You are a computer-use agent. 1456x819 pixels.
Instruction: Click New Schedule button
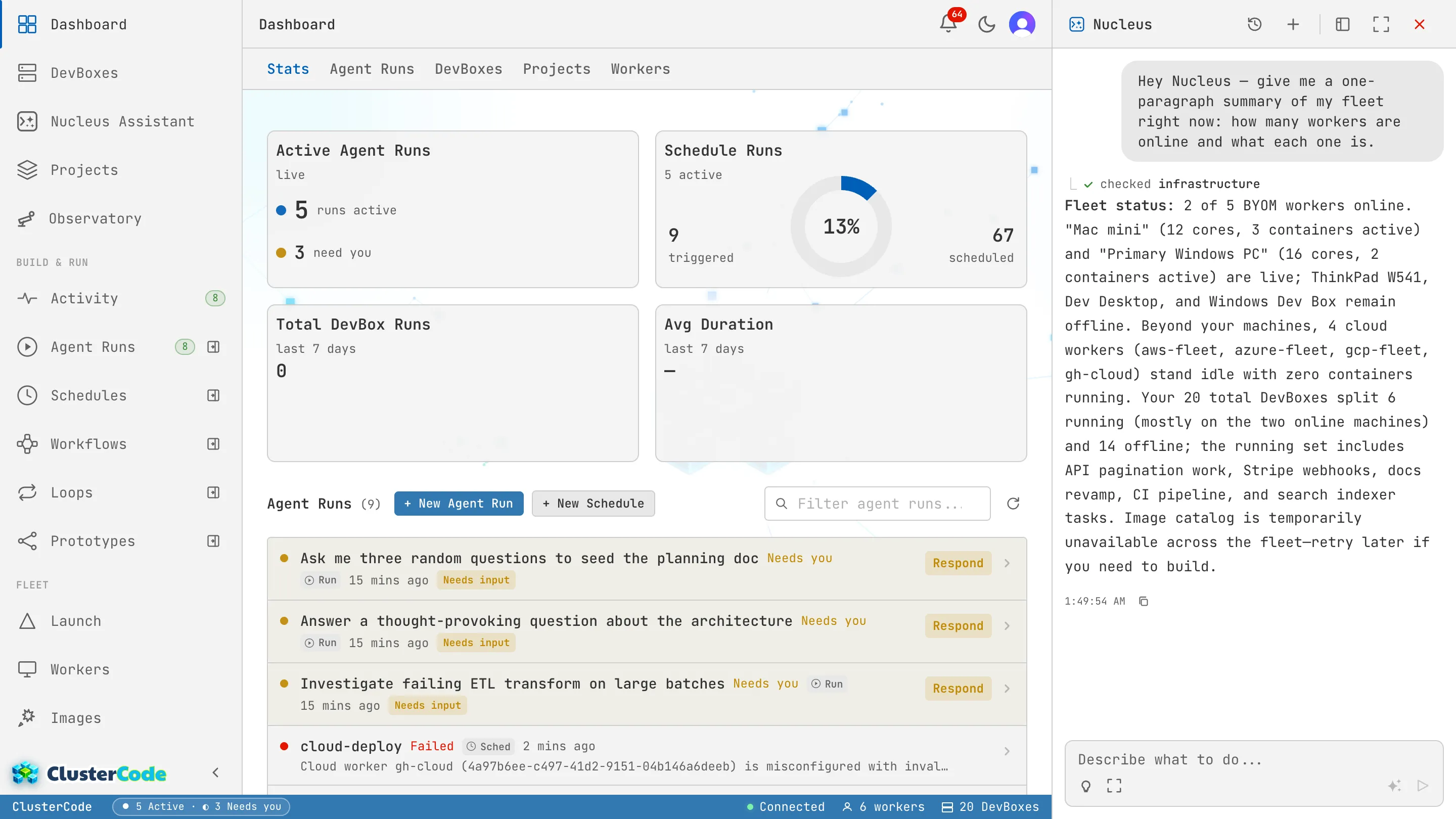tap(593, 504)
